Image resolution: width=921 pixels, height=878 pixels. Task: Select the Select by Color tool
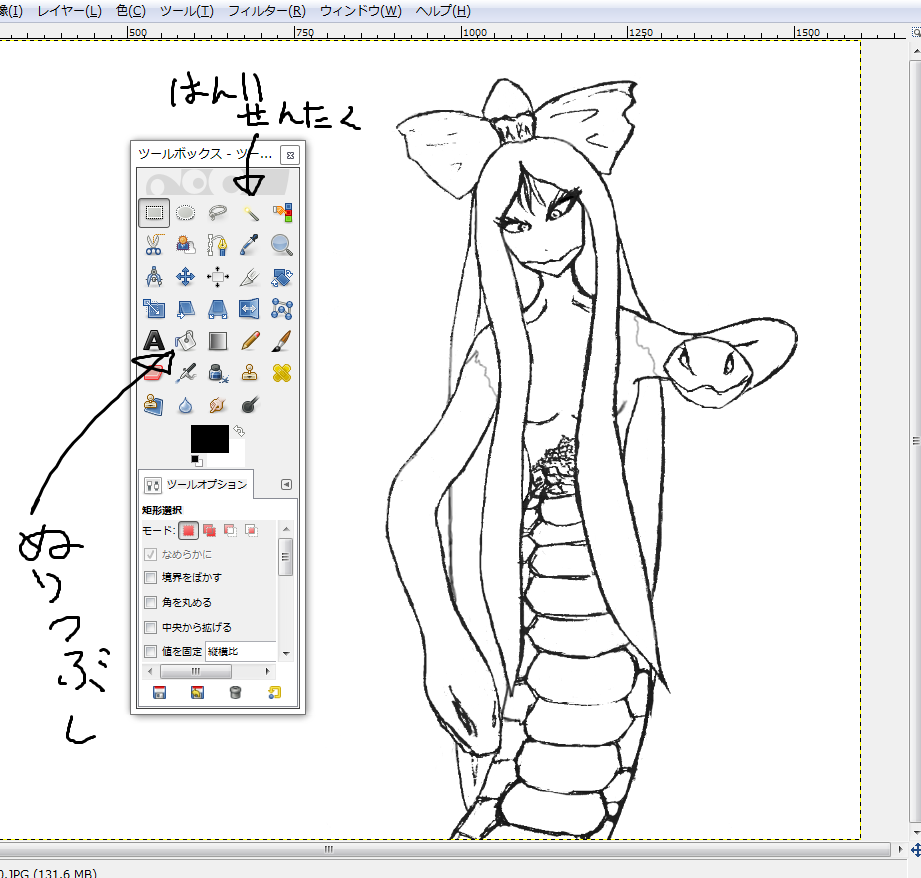pyautogui.click(x=282, y=213)
